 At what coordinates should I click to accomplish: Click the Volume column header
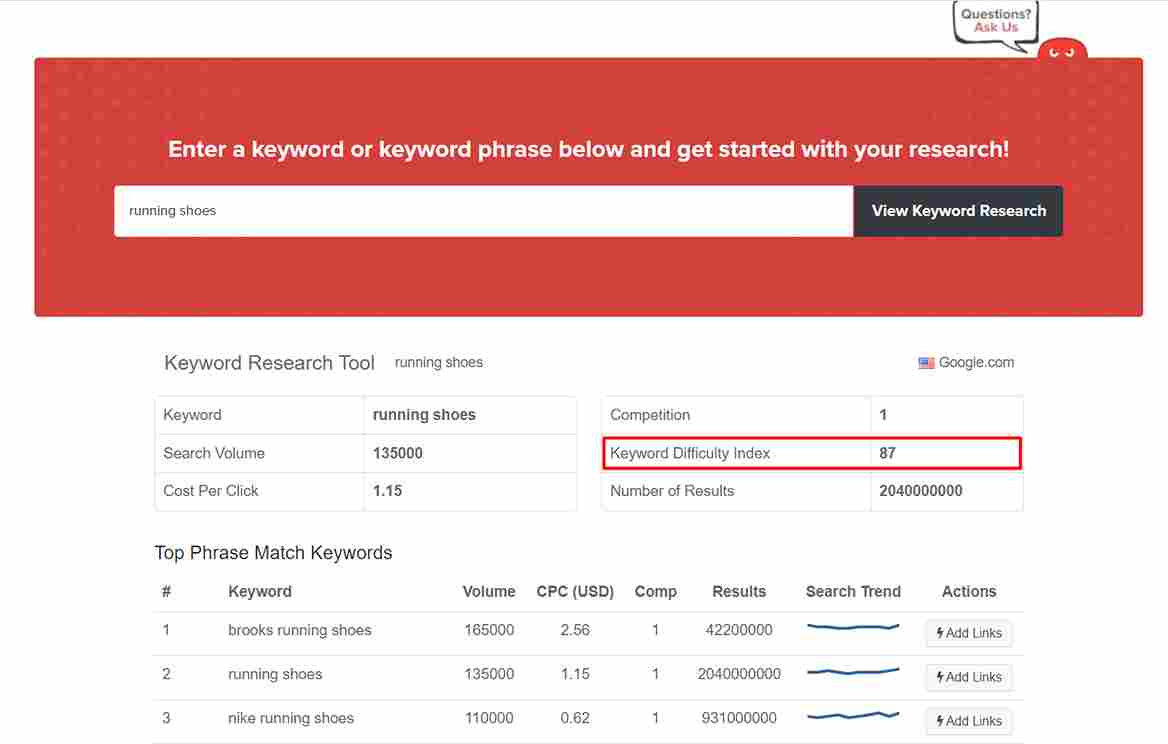(x=488, y=592)
